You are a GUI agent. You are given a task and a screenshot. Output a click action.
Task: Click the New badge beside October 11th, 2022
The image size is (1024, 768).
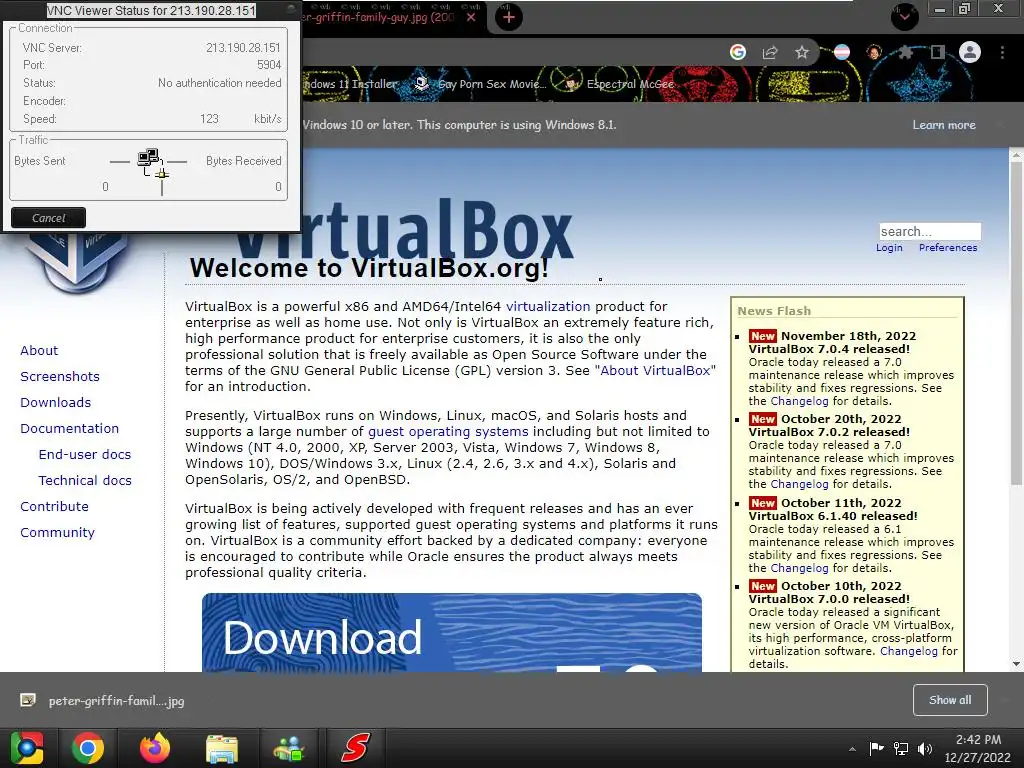[763, 503]
